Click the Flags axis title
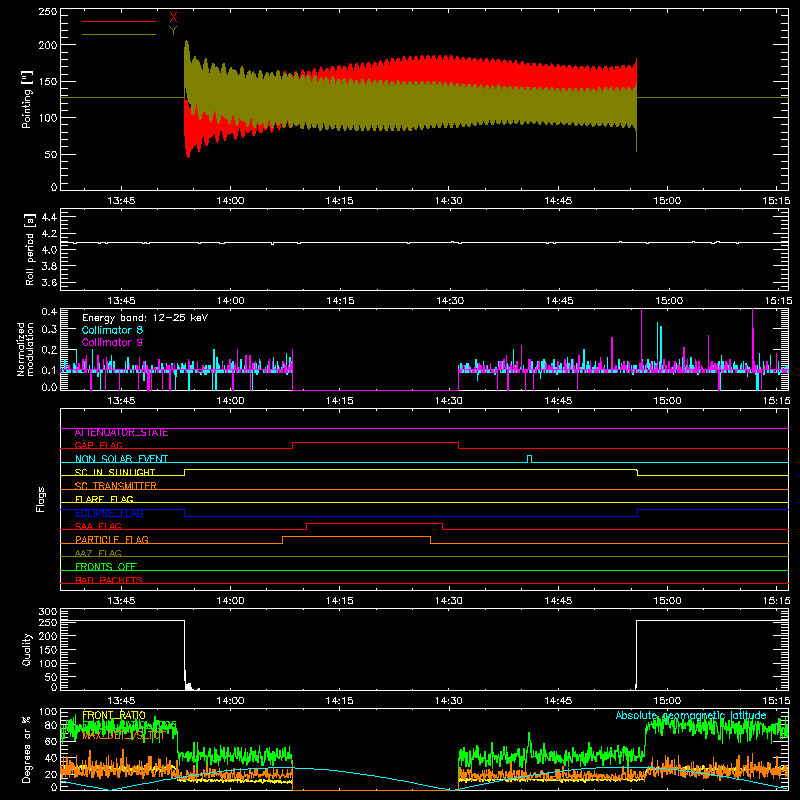The width and height of the screenshot is (800, 800). point(41,499)
